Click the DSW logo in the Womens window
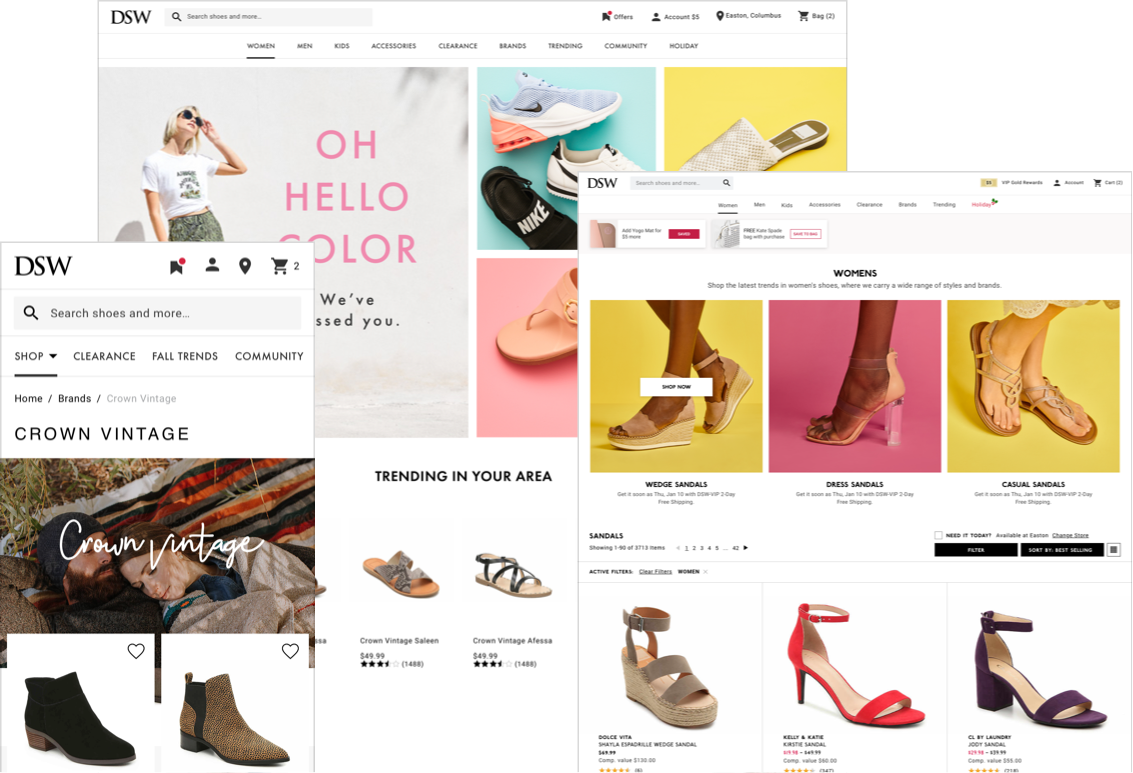The height and width of the screenshot is (773, 1133). point(602,183)
